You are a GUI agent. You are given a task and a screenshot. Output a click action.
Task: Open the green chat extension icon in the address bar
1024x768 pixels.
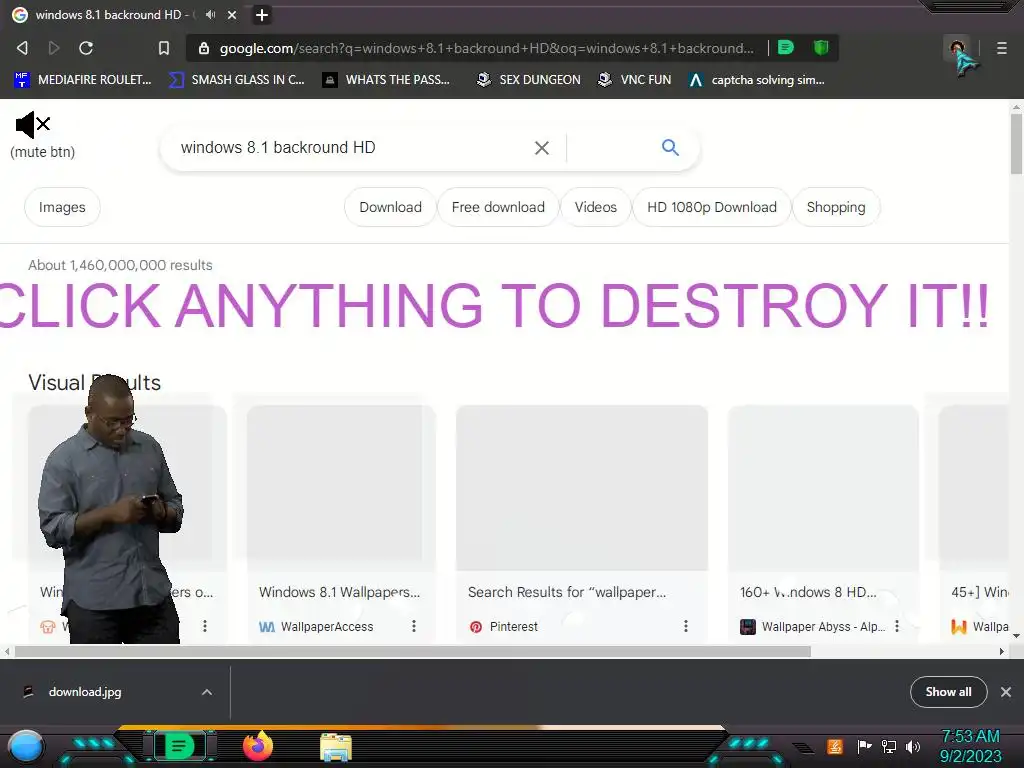point(786,48)
